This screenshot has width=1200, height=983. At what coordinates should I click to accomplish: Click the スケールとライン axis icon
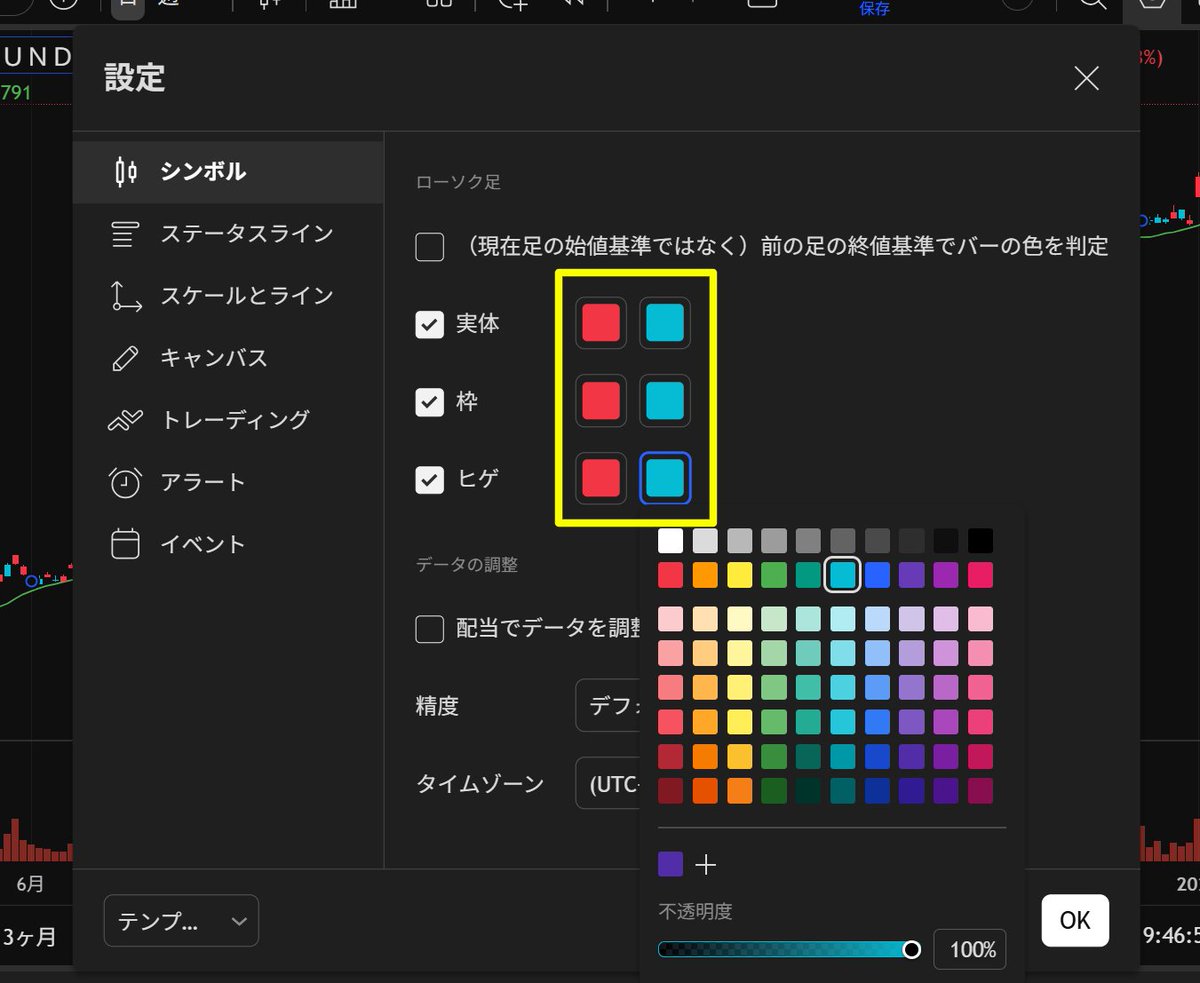point(125,295)
